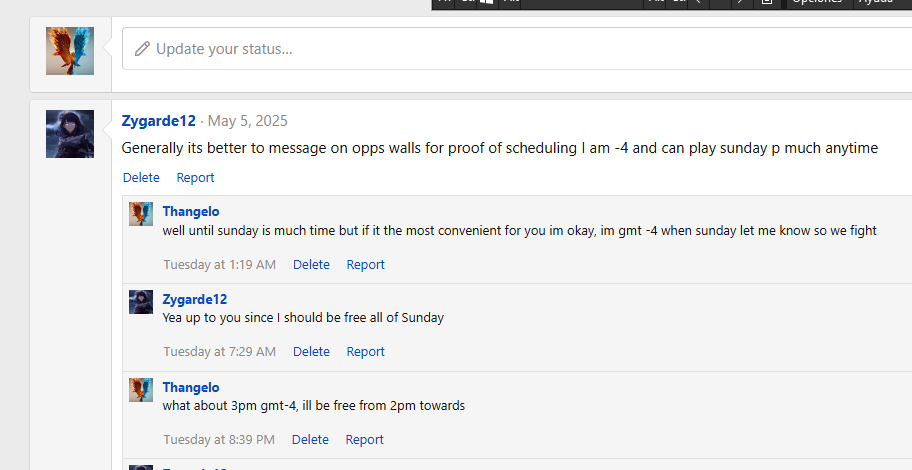The width and height of the screenshot is (912, 470).
Task: Delete the main Zygarde12 profile post
Action: [x=141, y=178]
